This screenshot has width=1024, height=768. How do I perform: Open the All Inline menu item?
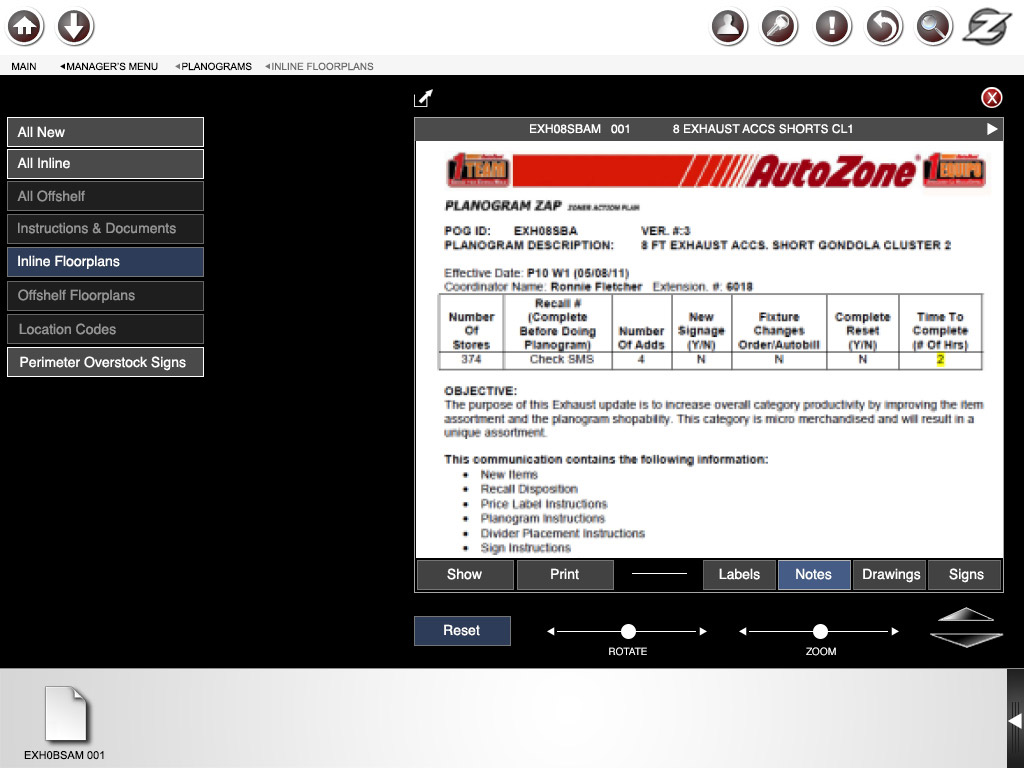tap(105, 164)
